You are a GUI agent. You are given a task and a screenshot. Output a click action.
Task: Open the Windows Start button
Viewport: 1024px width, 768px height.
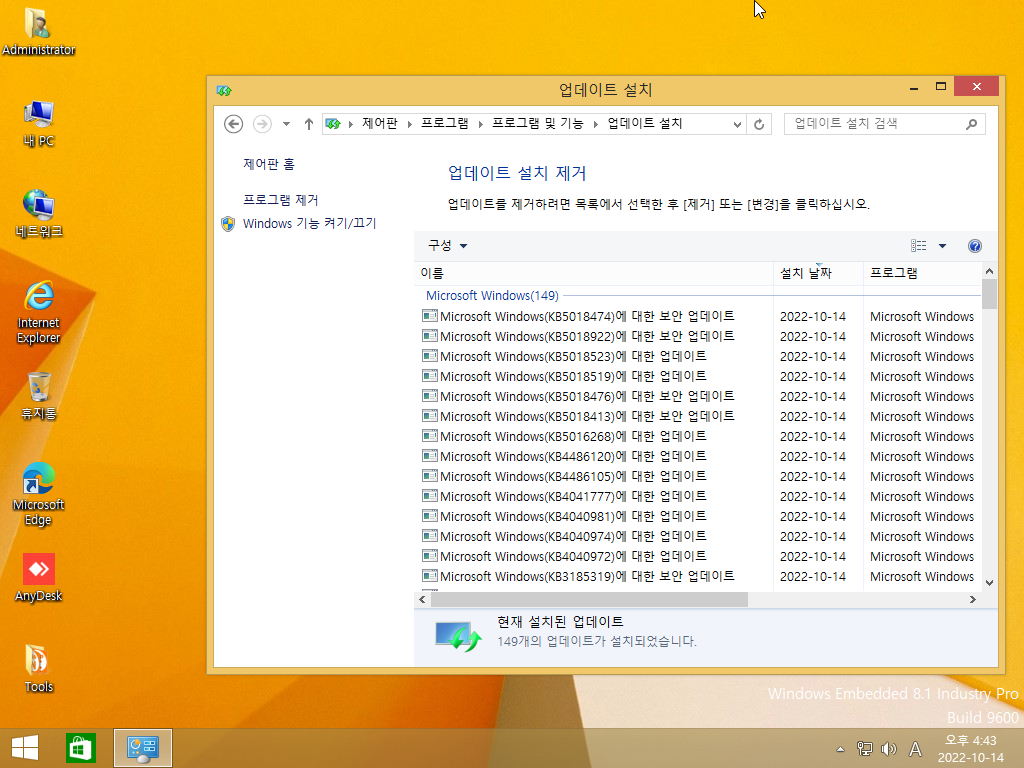point(25,748)
